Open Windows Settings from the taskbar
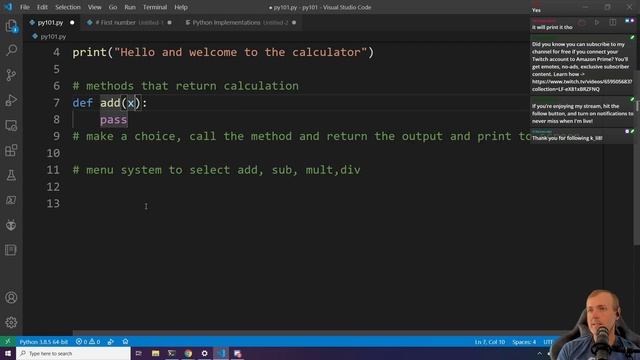The height and width of the screenshot is (360, 640). [204, 353]
